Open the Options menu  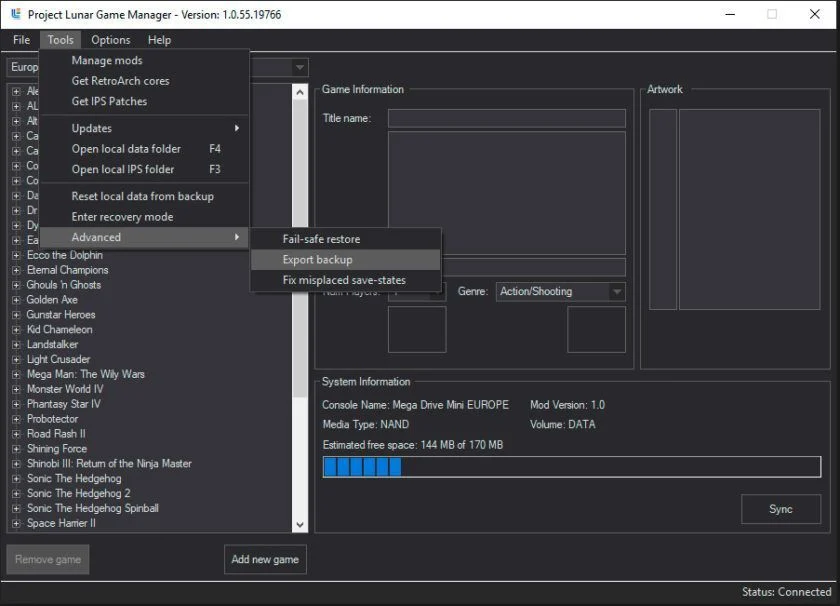(110, 40)
